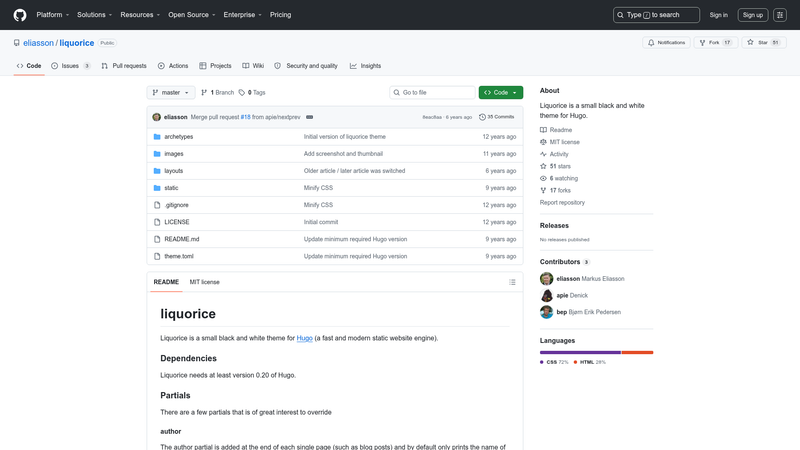Click the Activity pulse icon
Viewport: 800px width, 450px height.
tap(543, 154)
